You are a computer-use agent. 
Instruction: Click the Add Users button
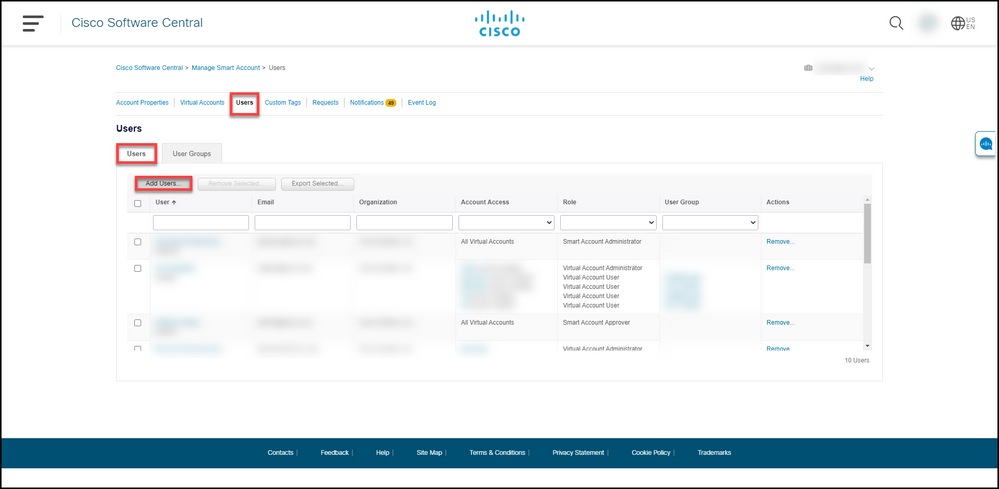164,183
